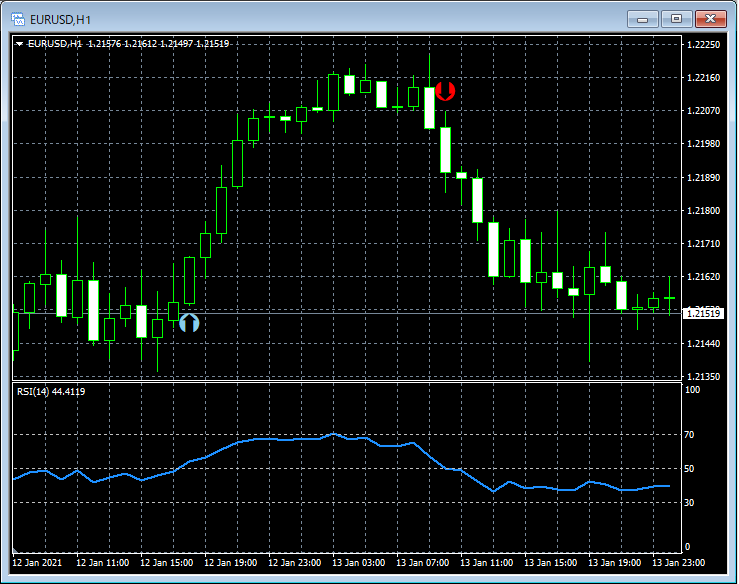Click the RSI(14) 44.4119 indicator label
Image resolution: width=739 pixels, height=584 pixels.
tap(51, 392)
